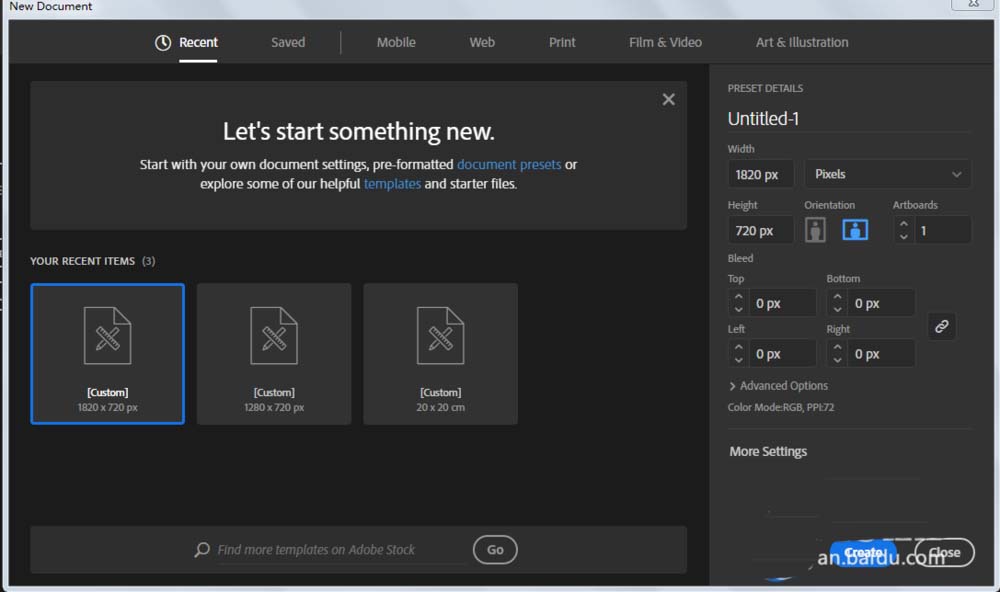The image size is (1000, 592).
Task: Click the clock icon beside Recent
Action: [x=163, y=43]
